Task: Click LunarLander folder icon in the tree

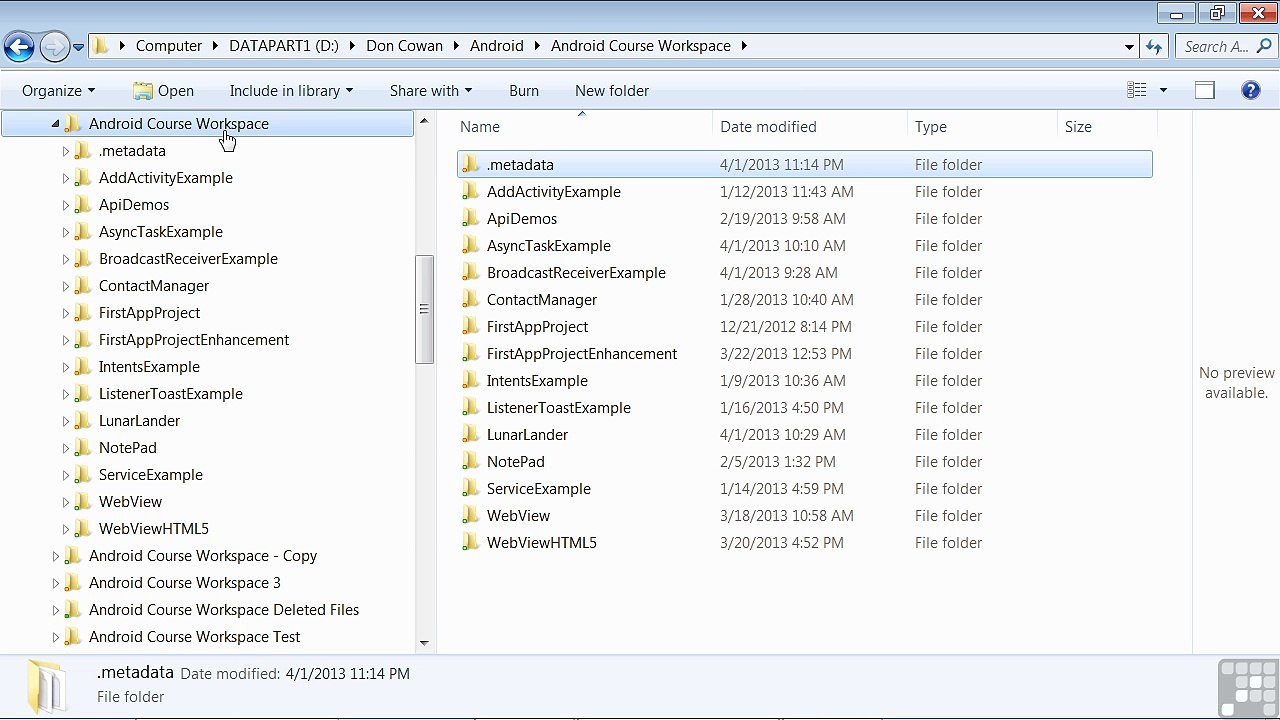Action: [x=83, y=421]
